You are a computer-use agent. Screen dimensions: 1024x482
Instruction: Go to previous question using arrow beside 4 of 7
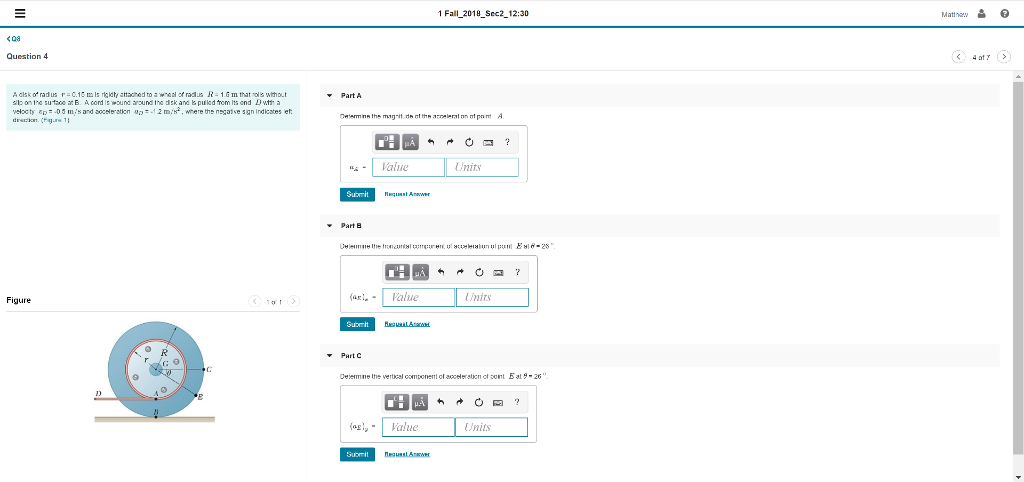pyautogui.click(x=959, y=56)
